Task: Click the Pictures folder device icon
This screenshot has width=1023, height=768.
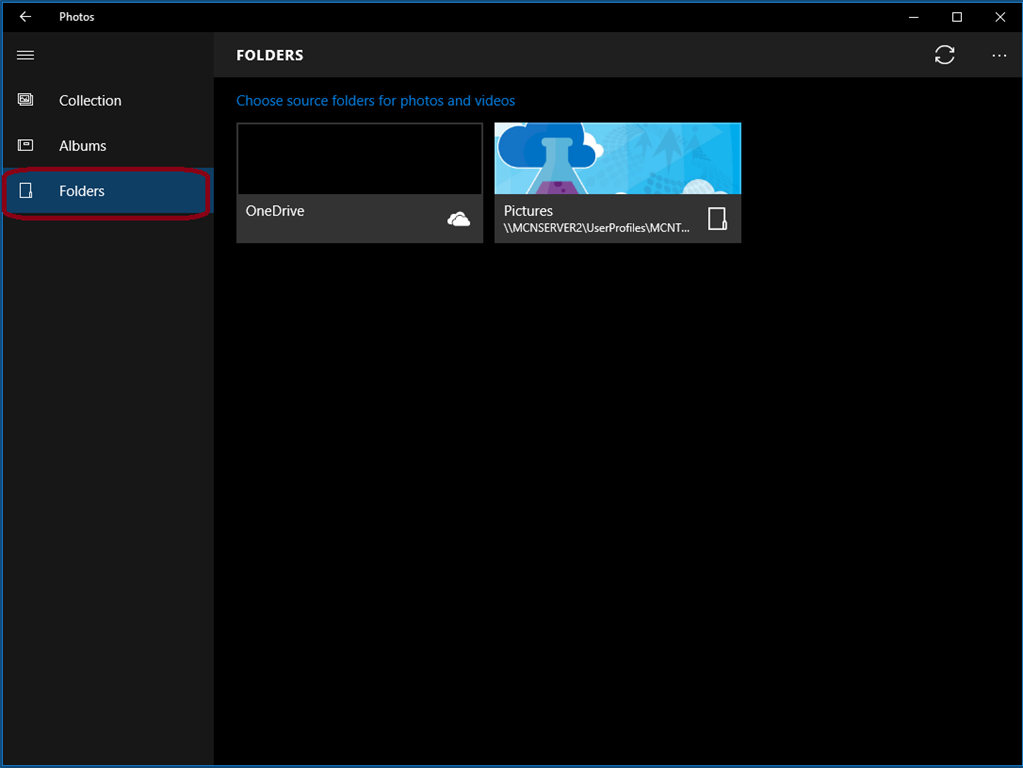Action: (x=717, y=219)
